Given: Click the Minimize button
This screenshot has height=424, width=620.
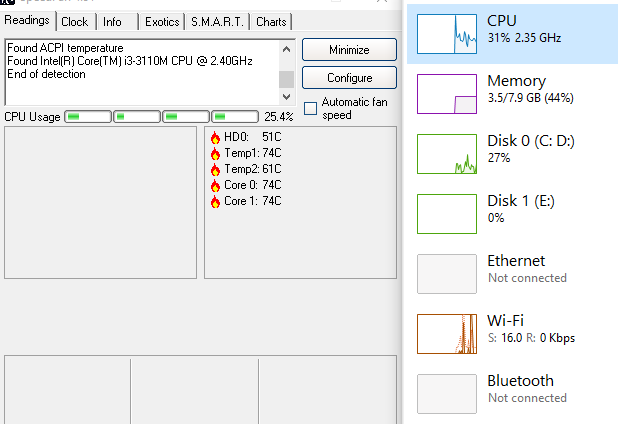Looking at the screenshot, I should coord(350,50).
